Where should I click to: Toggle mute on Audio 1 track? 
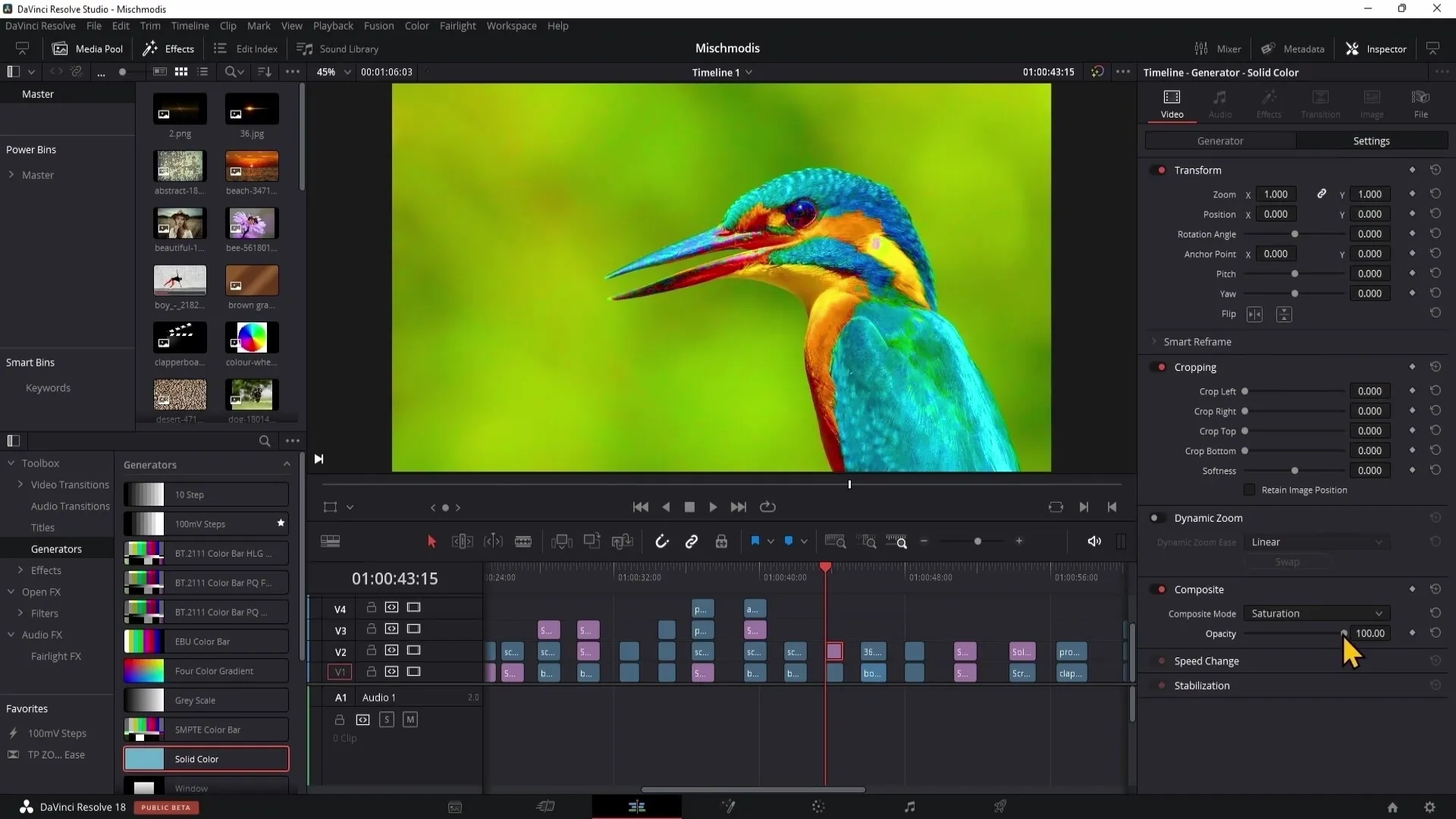pyautogui.click(x=410, y=720)
